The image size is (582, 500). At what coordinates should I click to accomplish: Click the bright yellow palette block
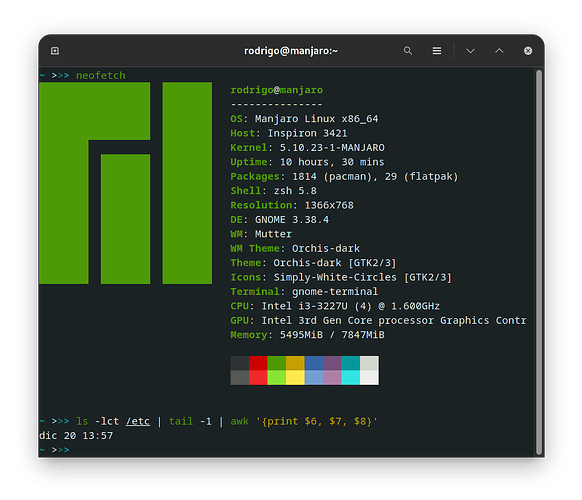(295, 378)
